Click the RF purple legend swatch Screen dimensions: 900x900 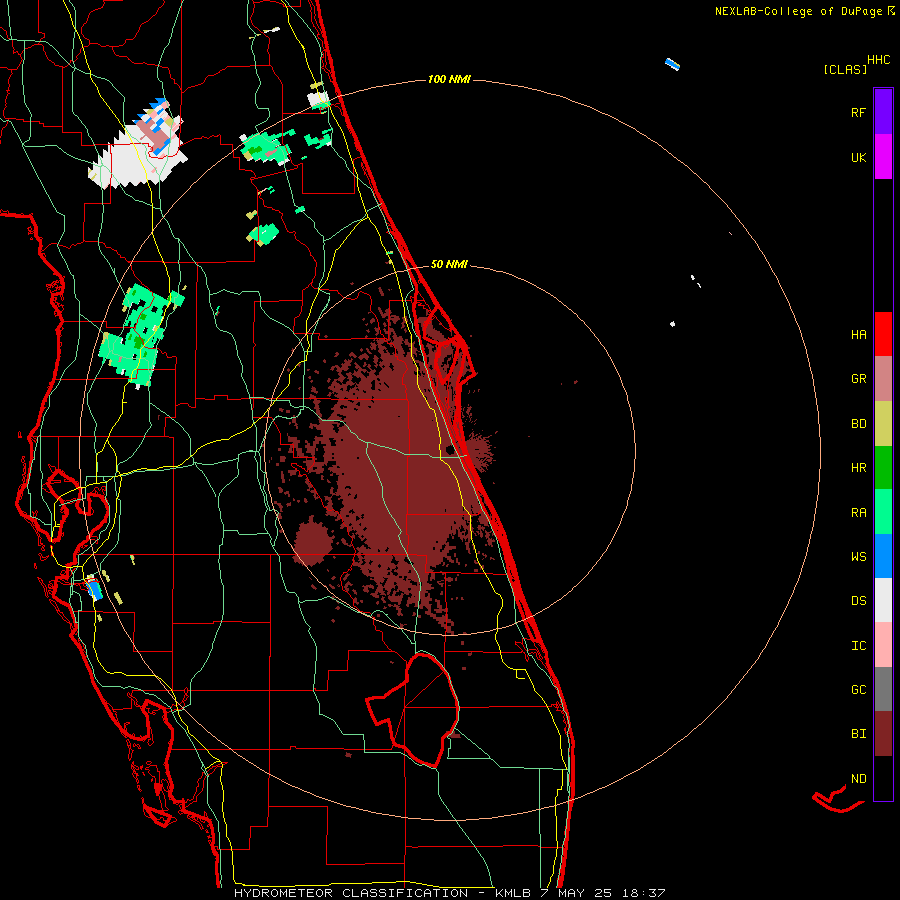coord(883,112)
